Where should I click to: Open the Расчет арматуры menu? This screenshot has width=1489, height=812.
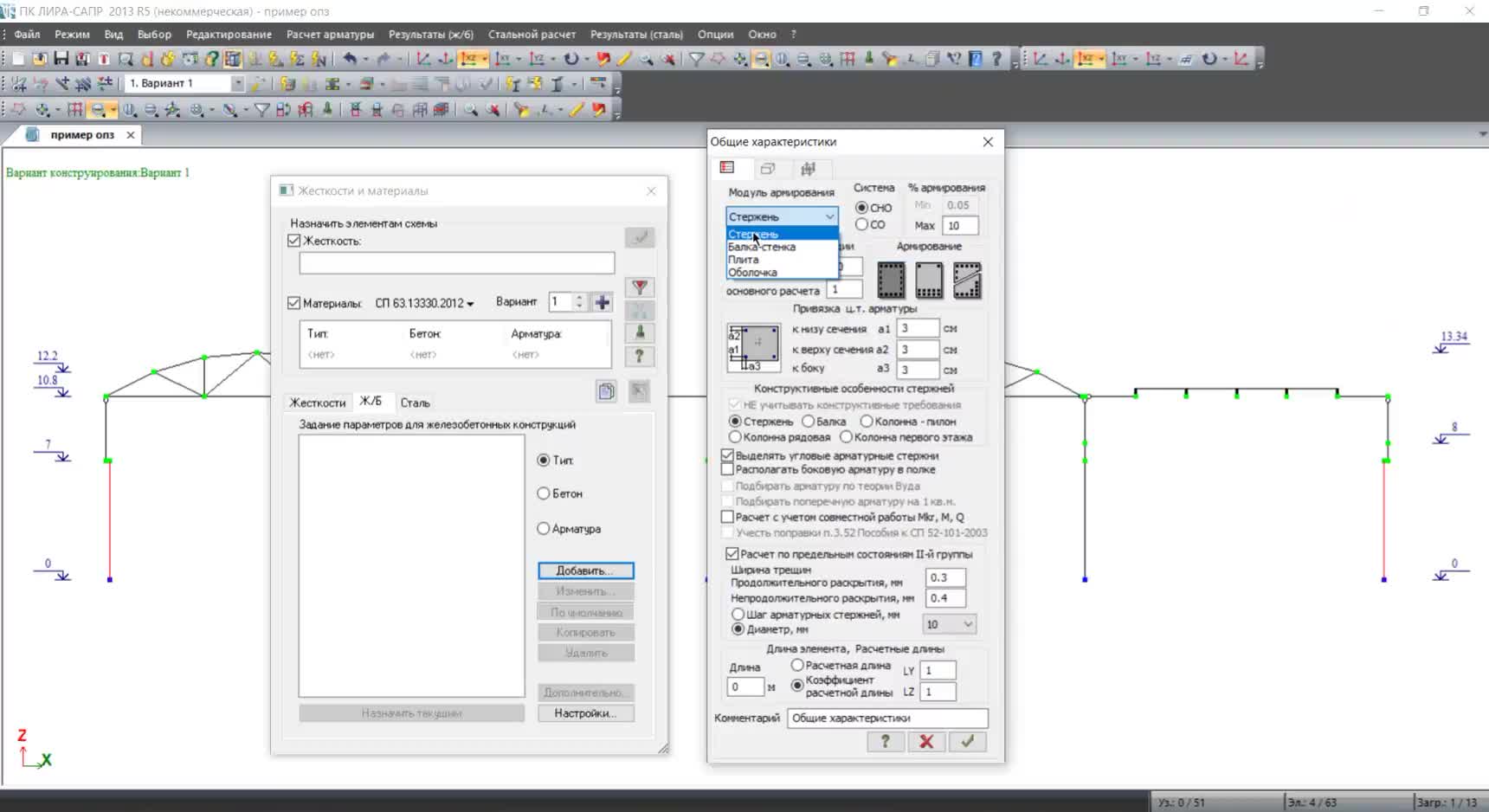click(330, 35)
